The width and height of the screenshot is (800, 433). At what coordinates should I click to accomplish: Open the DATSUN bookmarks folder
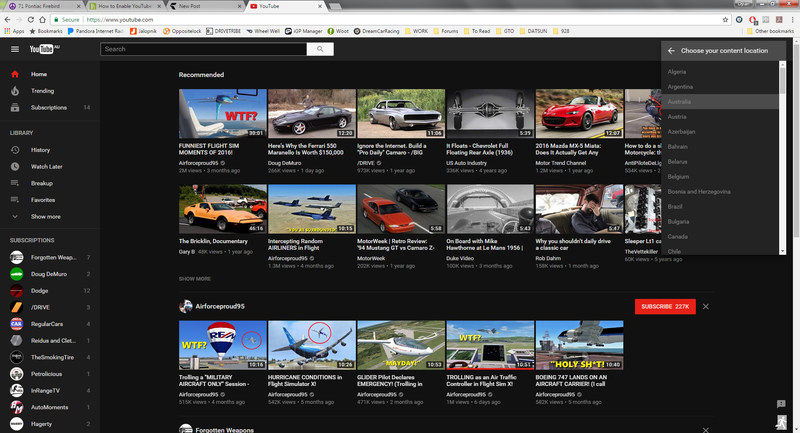pyautogui.click(x=533, y=31)
